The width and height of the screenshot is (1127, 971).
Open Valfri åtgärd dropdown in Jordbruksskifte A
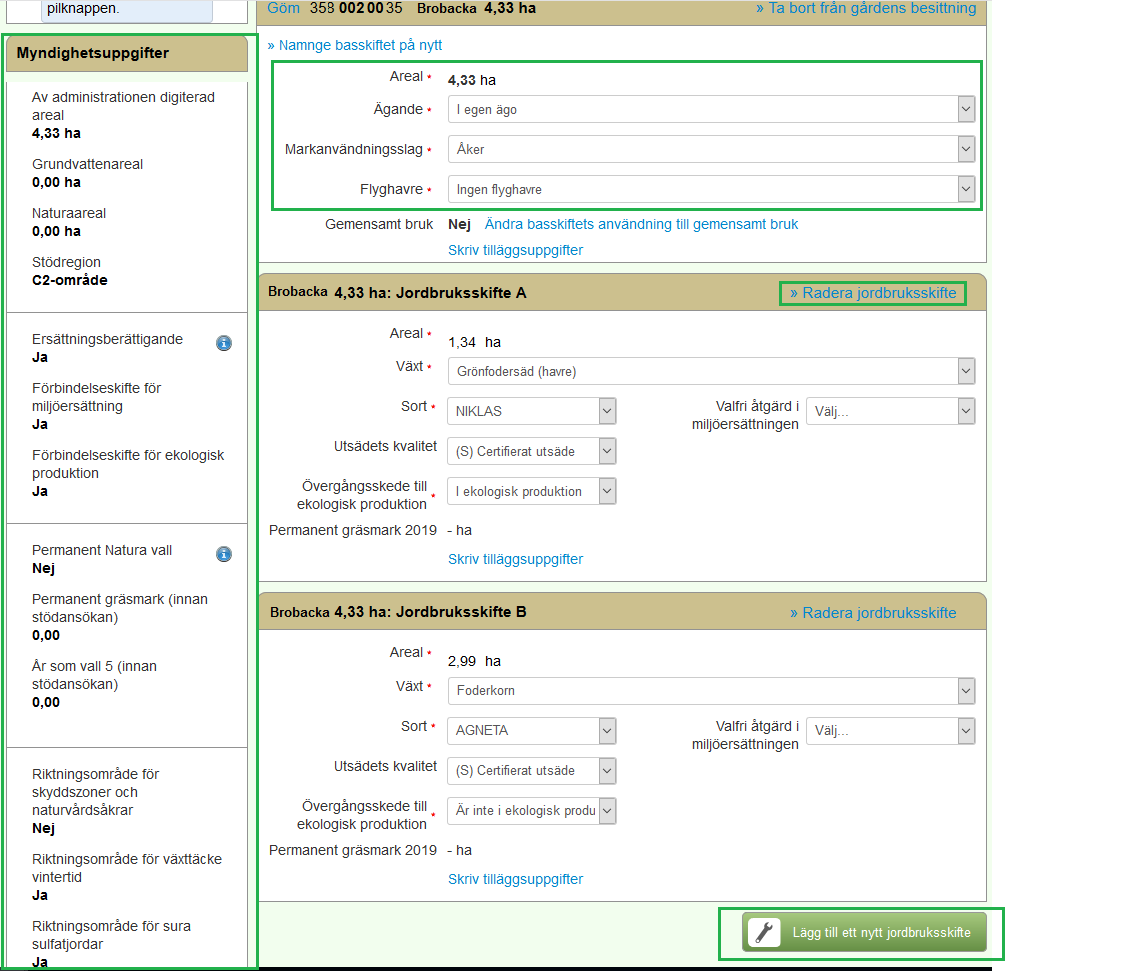click(x=891, y=411)
